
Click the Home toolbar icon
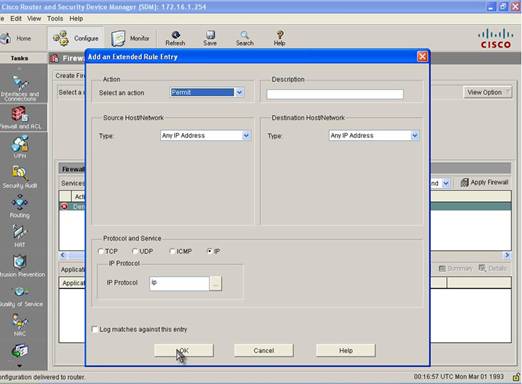[x=6, y=38]
